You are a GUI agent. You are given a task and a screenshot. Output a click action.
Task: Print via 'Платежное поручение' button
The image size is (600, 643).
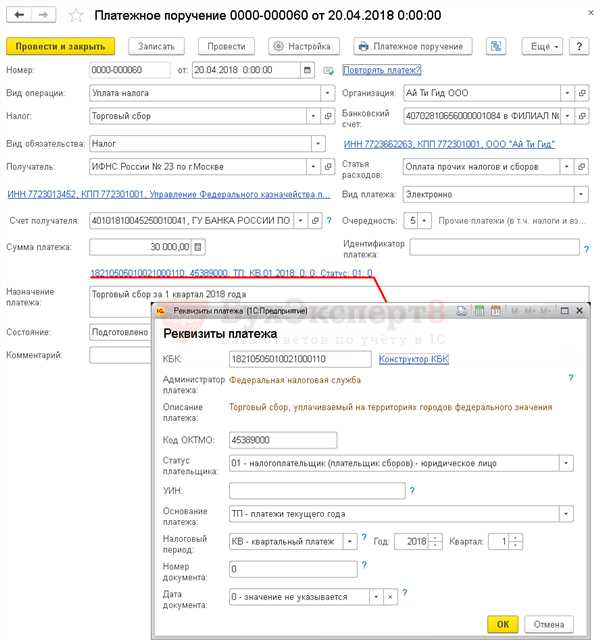coord(413,46)
